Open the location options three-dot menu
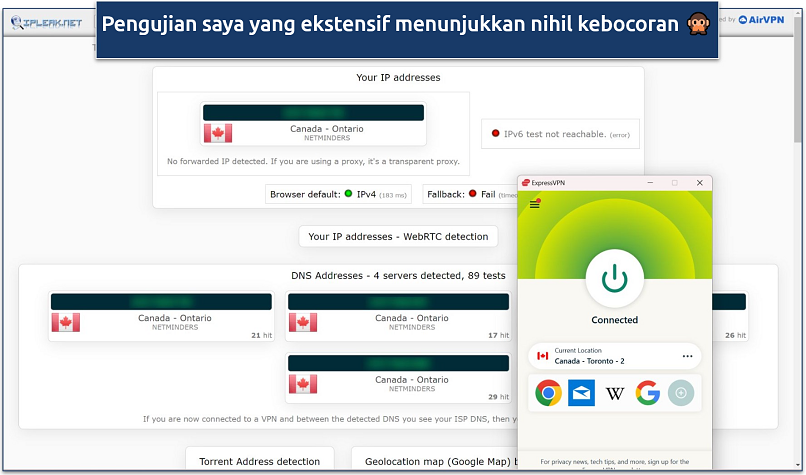 click(x=687, y=356)
